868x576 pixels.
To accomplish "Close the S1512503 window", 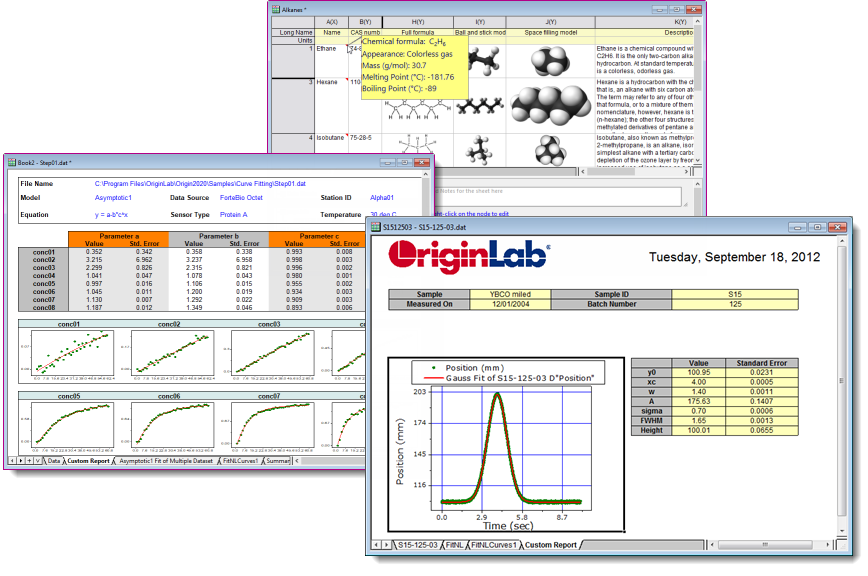I will 838,227.
